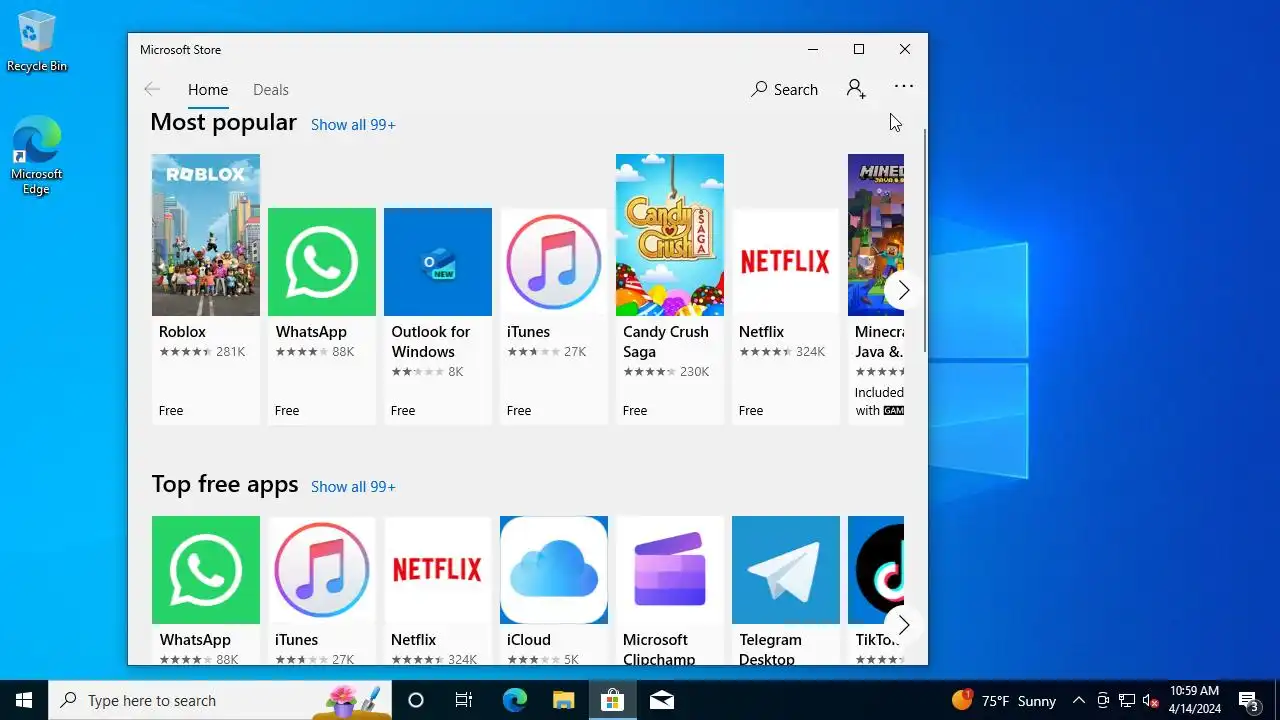The width and height of the screenshot is (1280, 720).
Task: Open the network tray icon
Action: pyautogui.click(x=1126, y=700)
